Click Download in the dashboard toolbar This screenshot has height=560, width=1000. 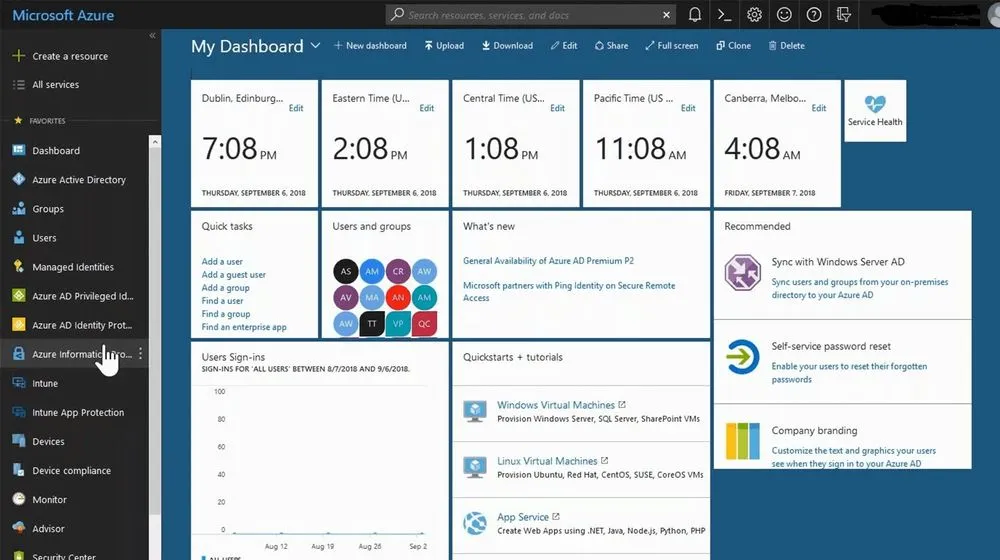point(507,46)
